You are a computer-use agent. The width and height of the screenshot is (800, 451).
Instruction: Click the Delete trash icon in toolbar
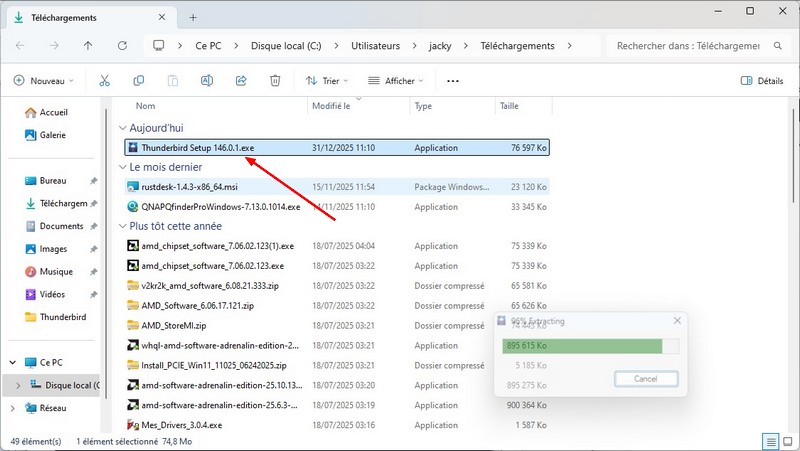click(274, 81)
